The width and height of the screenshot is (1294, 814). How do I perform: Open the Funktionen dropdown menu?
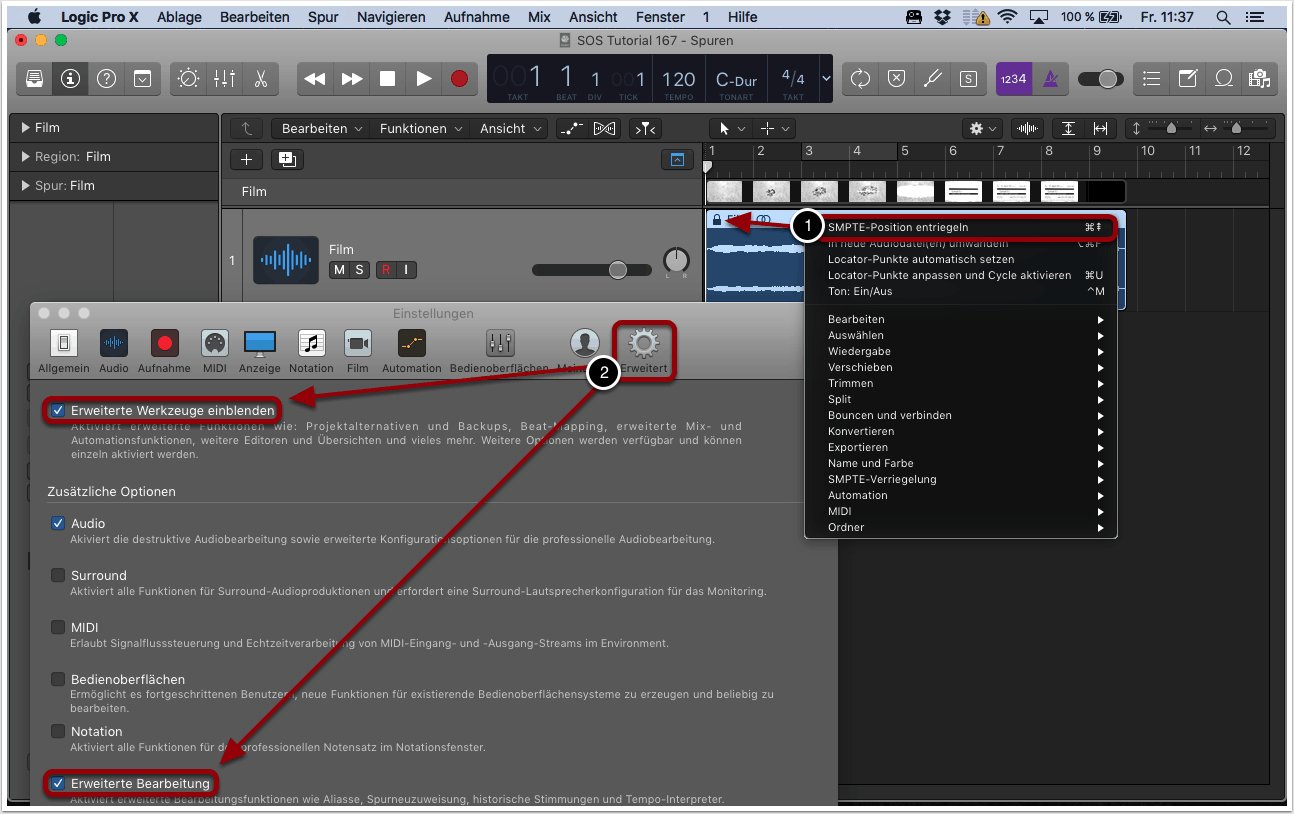[x=421, y=129]
